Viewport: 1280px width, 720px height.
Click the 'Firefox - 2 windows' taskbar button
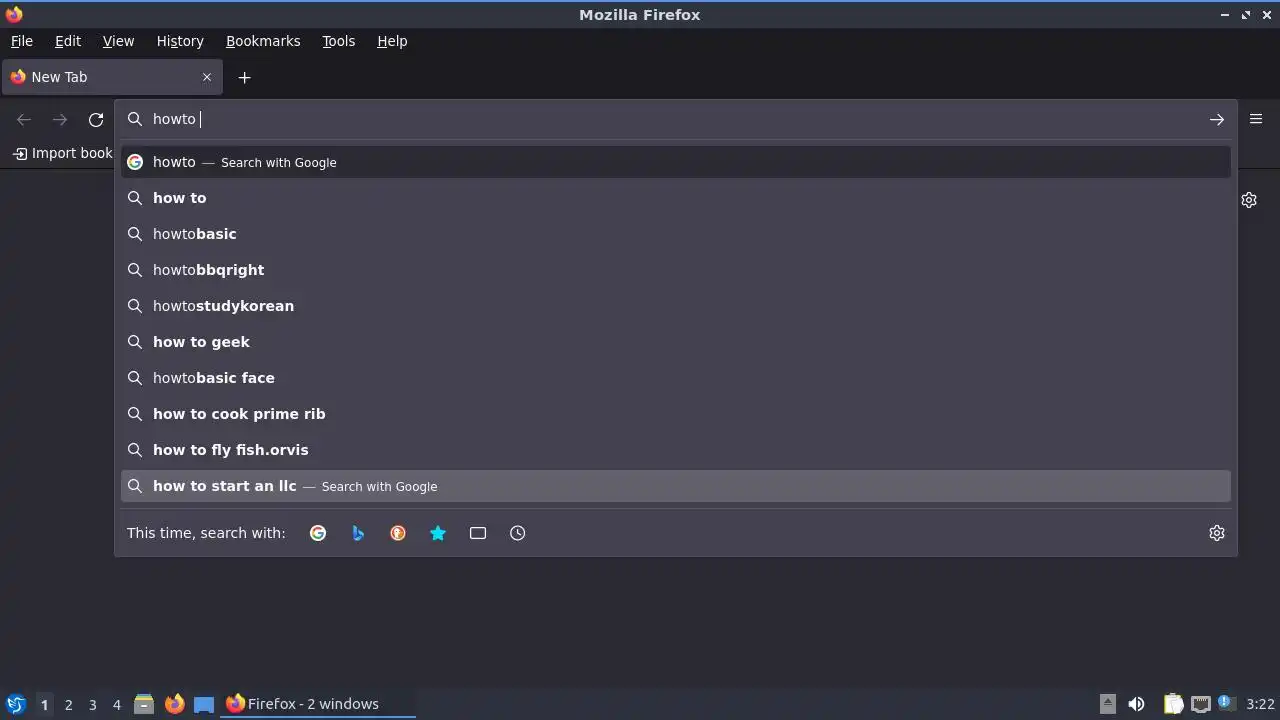coord(318,704)
